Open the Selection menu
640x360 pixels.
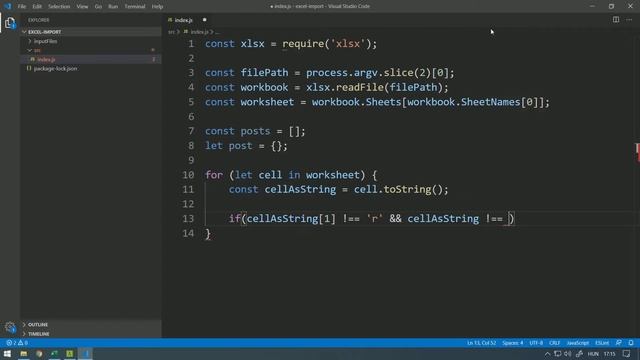(59, 6)
